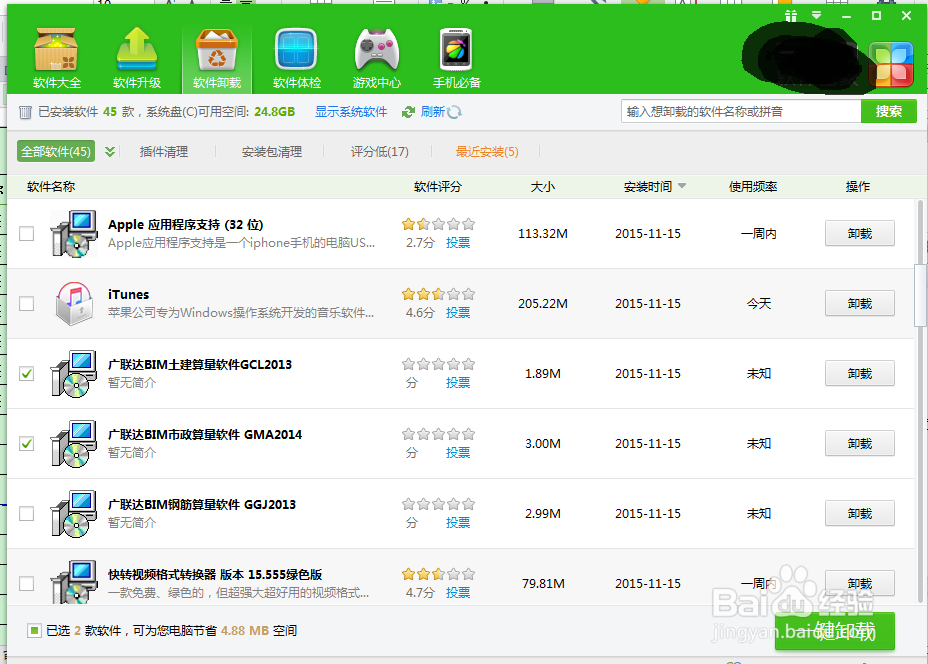Click the 快转视频格式转换器 program icon

coord(74,581)
